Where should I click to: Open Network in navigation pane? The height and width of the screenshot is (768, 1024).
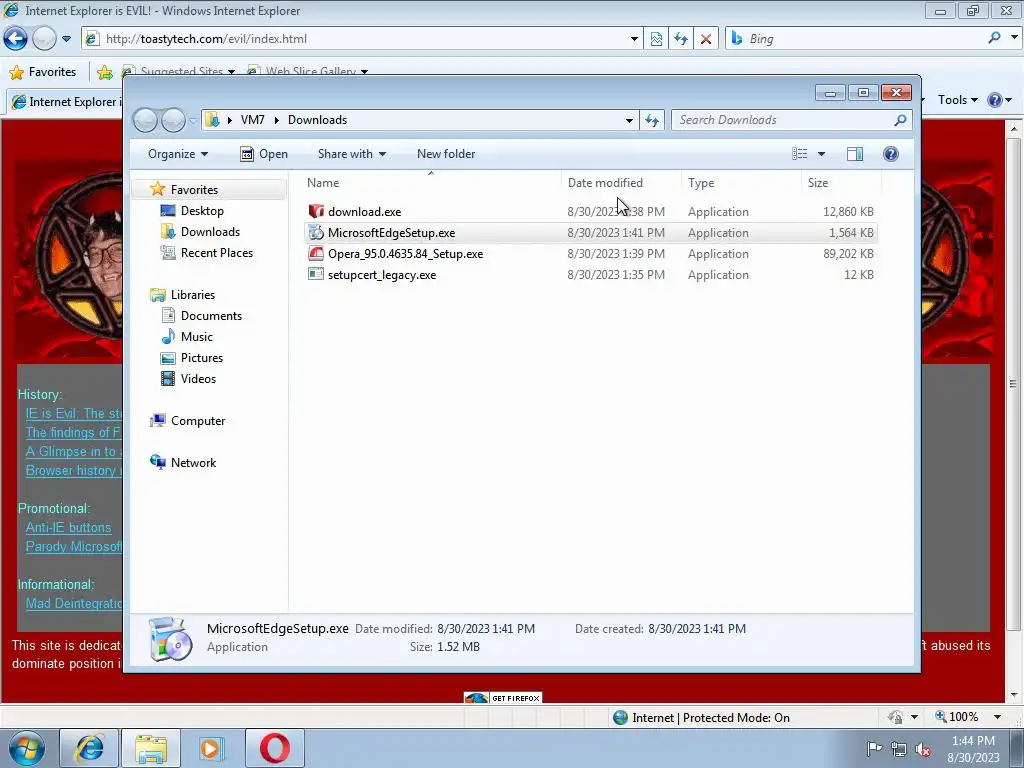coord(193,462)
